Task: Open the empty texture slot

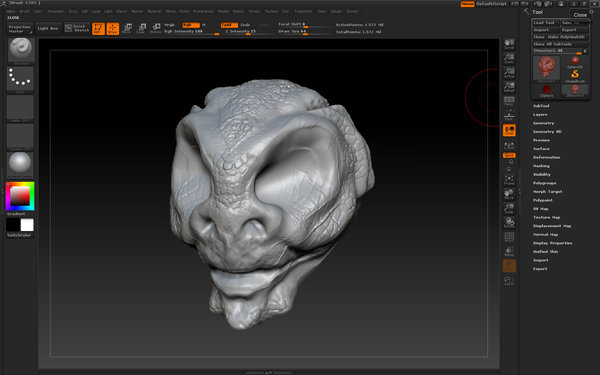Action: 20,137
